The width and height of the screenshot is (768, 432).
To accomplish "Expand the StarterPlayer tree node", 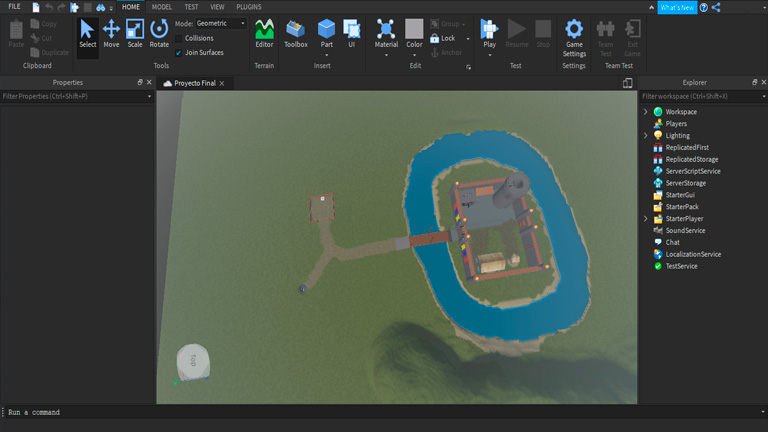I will pos(645,219).
